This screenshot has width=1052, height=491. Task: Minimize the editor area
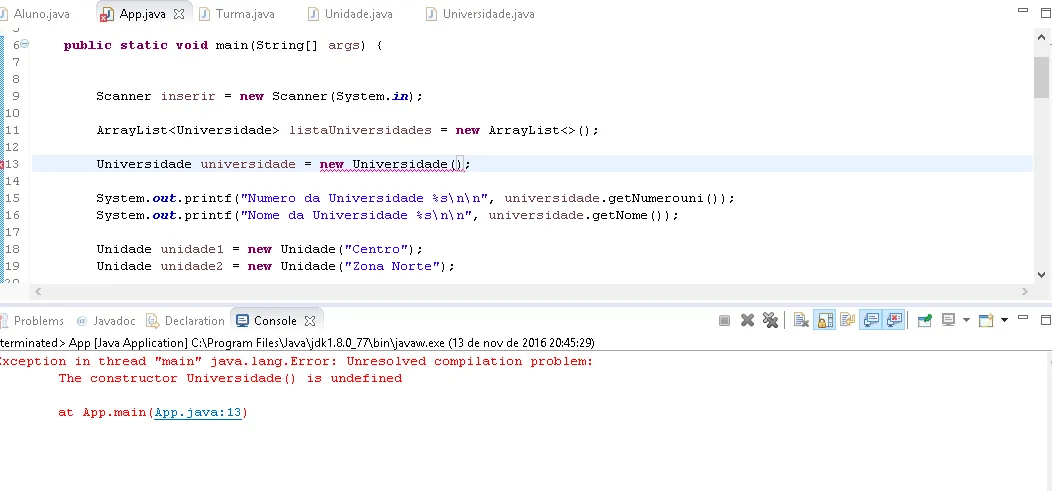tap(1023, 11)
